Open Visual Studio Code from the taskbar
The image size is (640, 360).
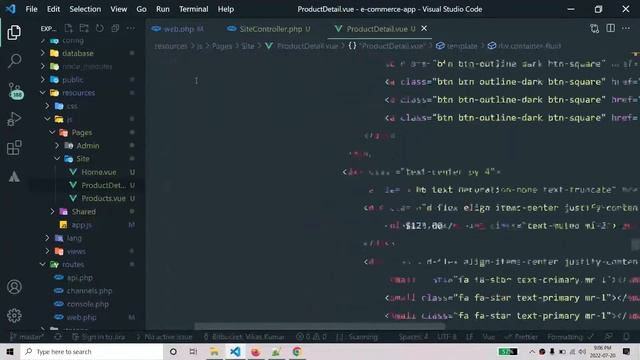point(235,351)
